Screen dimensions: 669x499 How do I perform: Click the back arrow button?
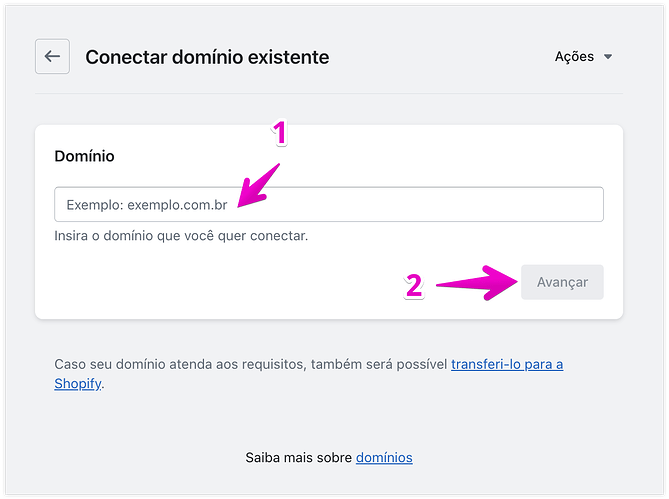tap(52, 57)
